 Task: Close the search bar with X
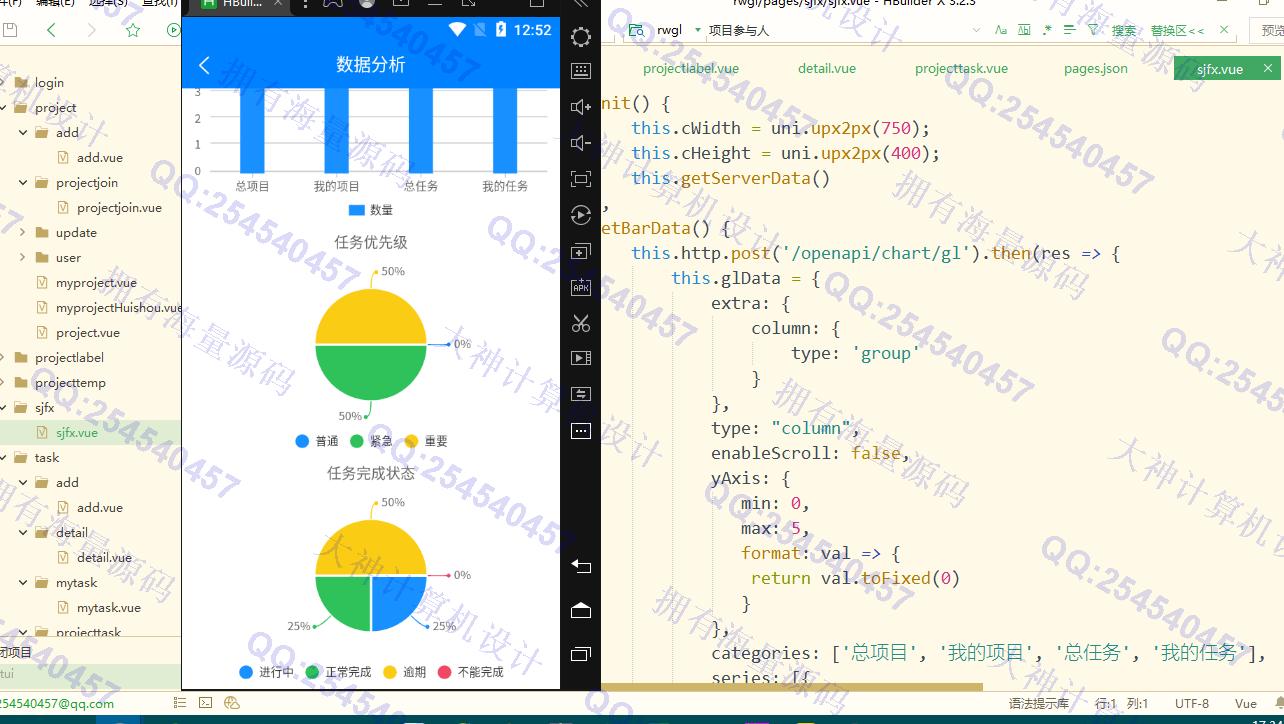coord(1224,30)
